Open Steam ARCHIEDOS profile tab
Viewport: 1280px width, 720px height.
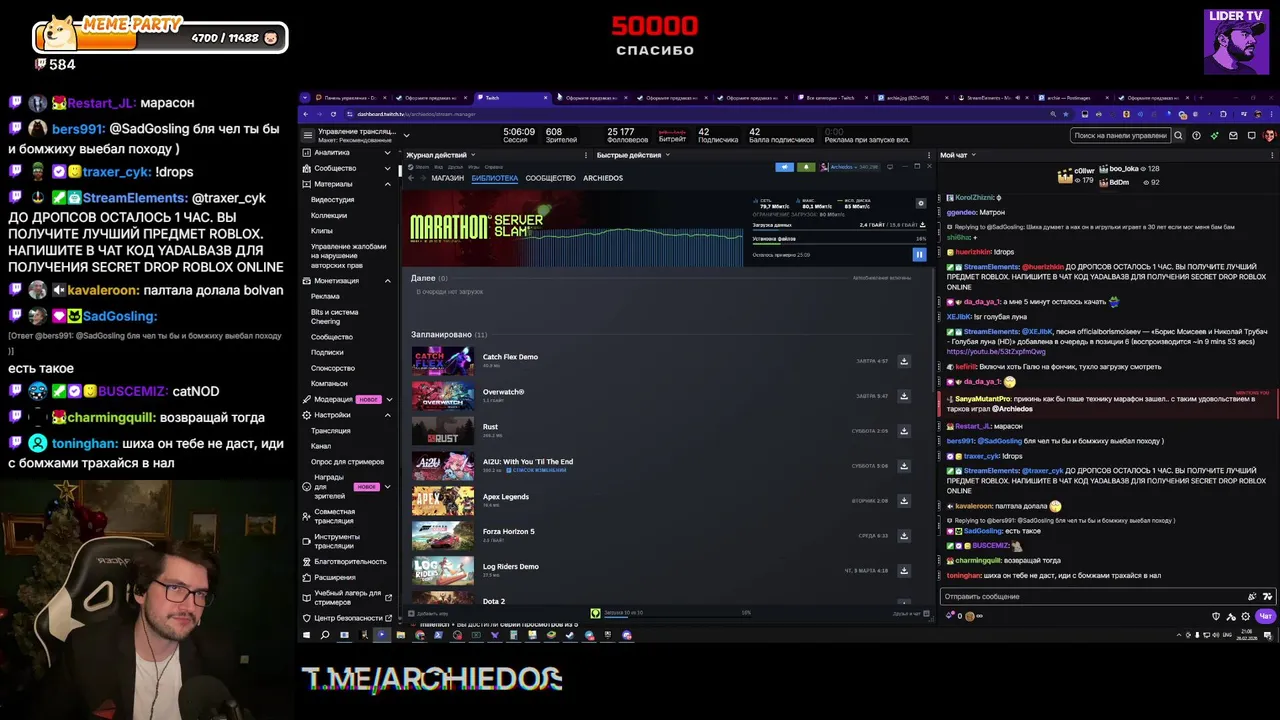pyautogui.click(x=603, y=178)
